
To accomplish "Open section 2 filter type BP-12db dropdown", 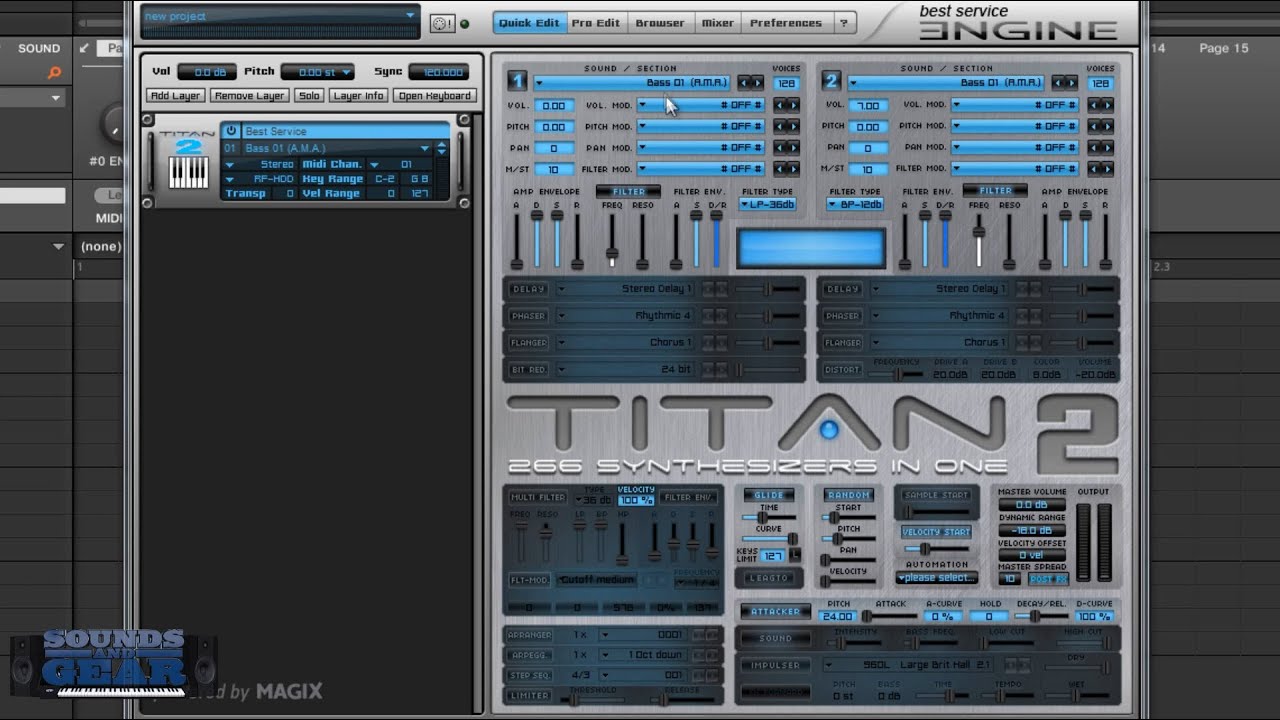I will point(855,205).
